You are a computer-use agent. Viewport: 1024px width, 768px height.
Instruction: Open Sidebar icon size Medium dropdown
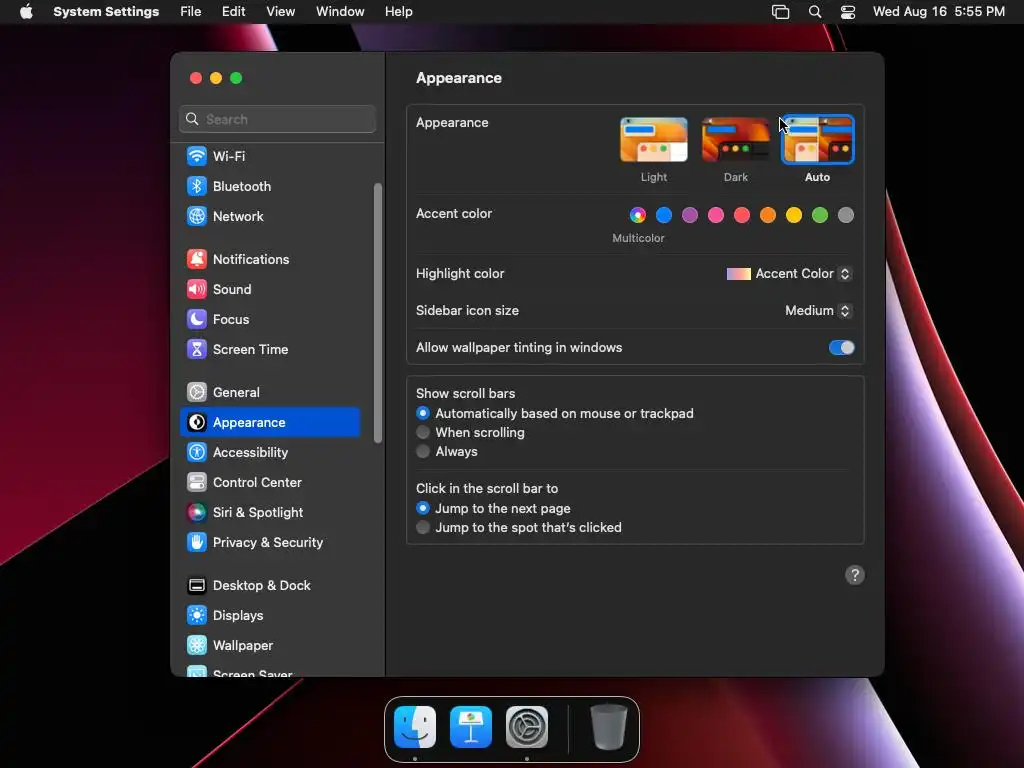point(818,311)
